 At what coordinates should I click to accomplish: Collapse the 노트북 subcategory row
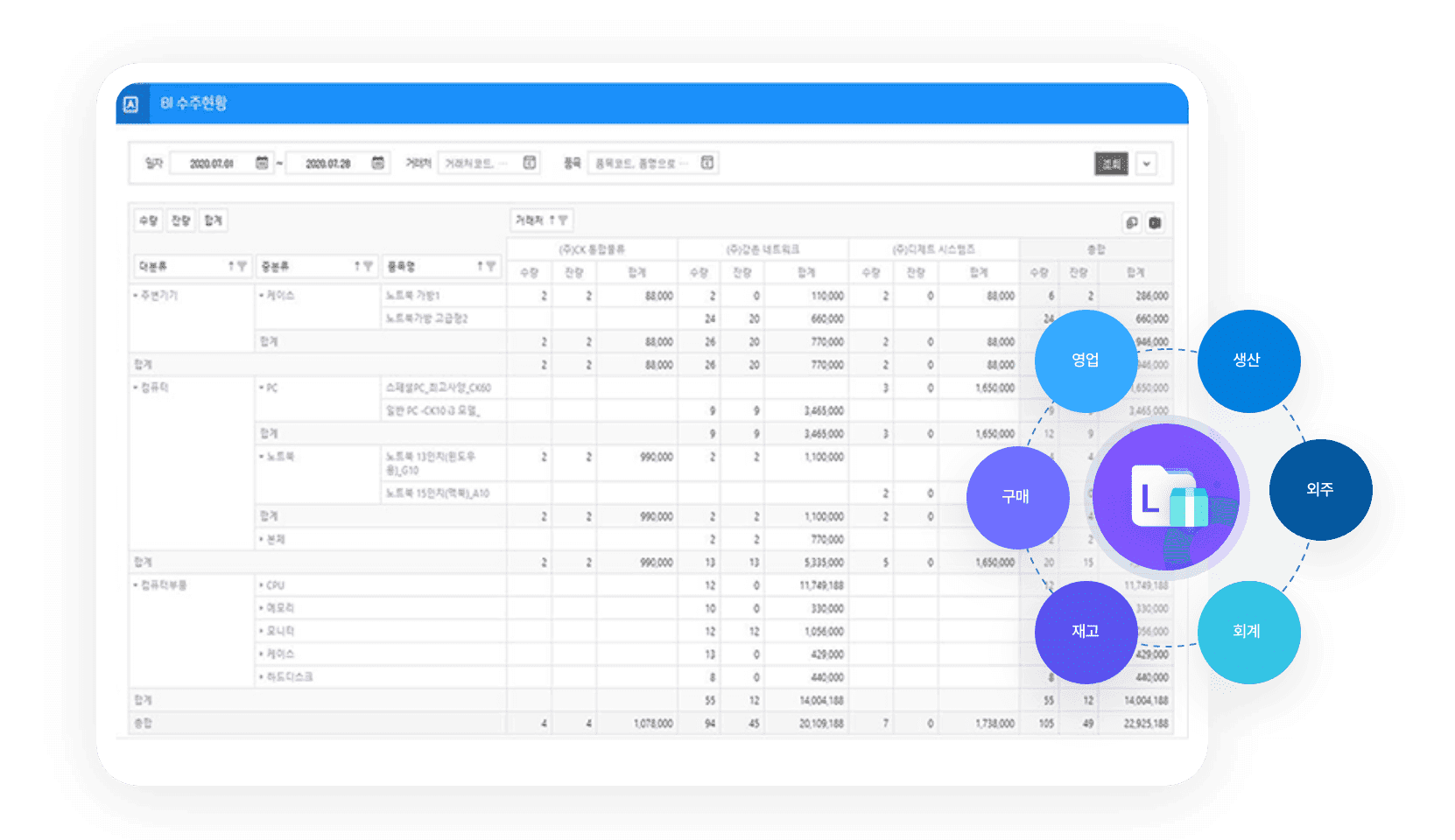(262, 457)
